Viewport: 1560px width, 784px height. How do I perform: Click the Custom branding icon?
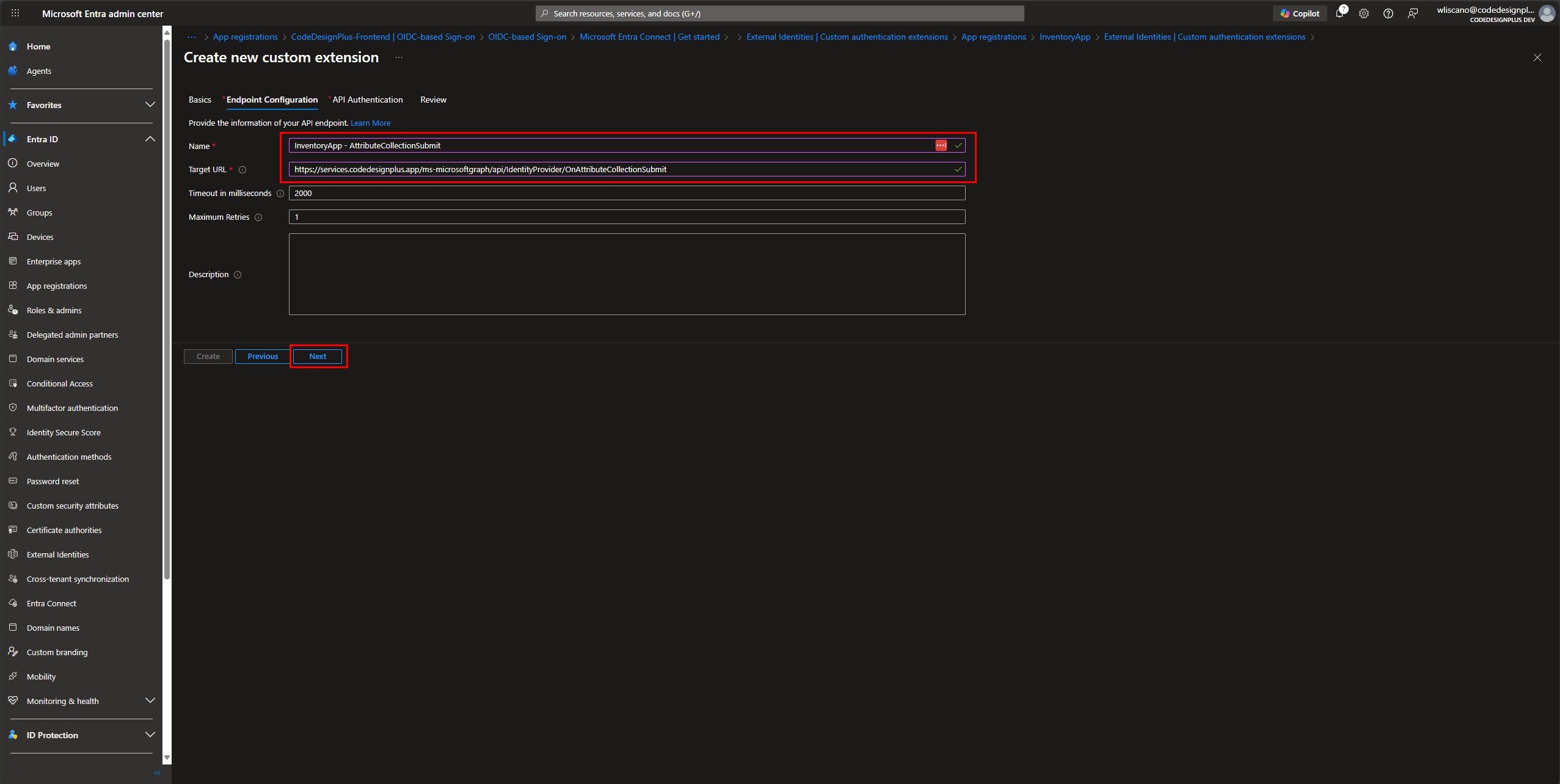(x=13, y=652)
